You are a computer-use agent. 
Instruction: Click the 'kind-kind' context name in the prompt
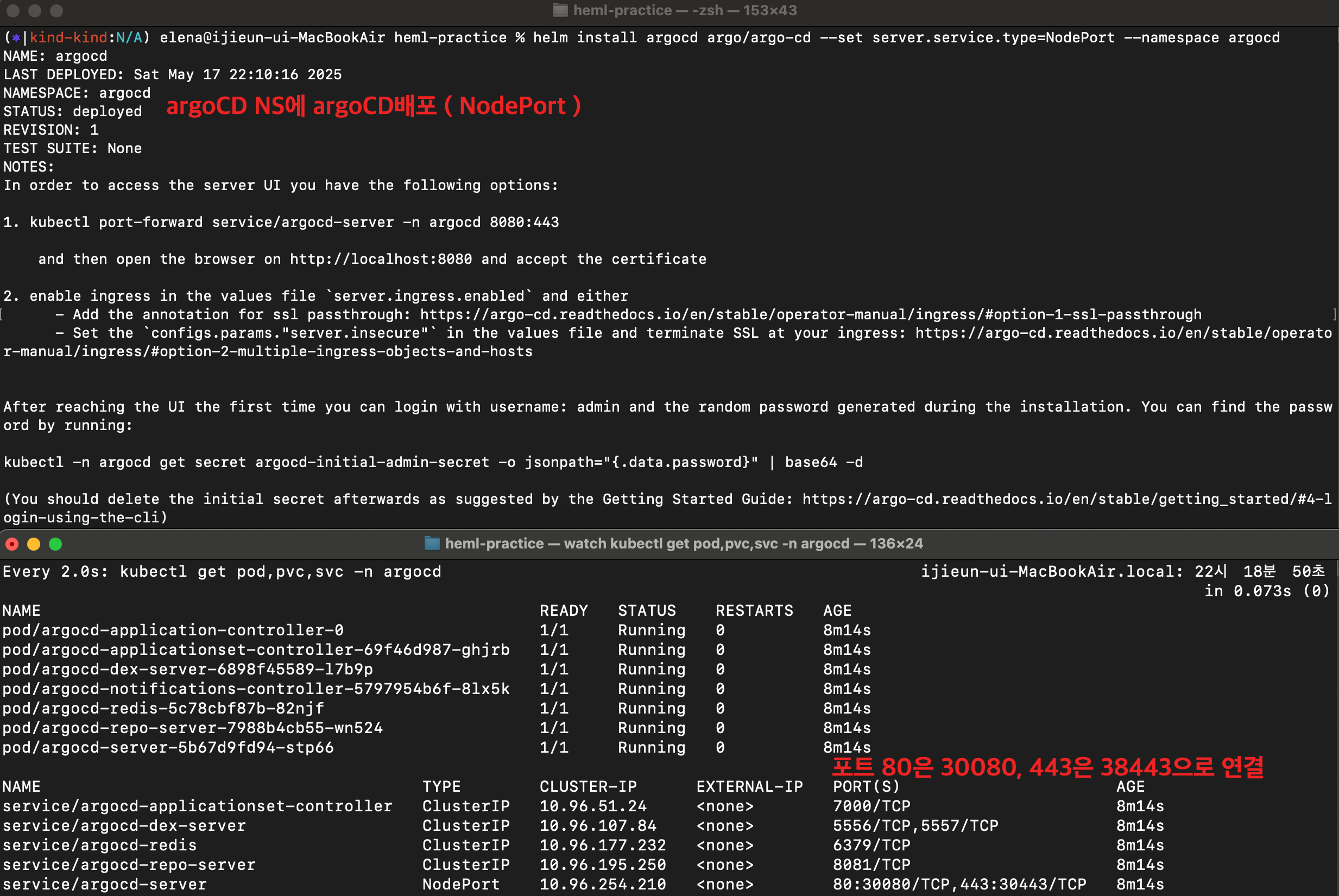pos(68,37)
